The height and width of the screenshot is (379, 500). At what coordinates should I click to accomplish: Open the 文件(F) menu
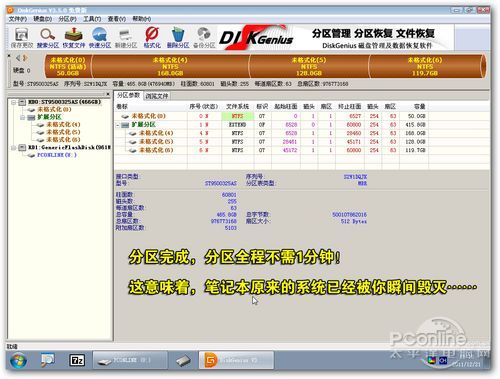coord(18,19)
